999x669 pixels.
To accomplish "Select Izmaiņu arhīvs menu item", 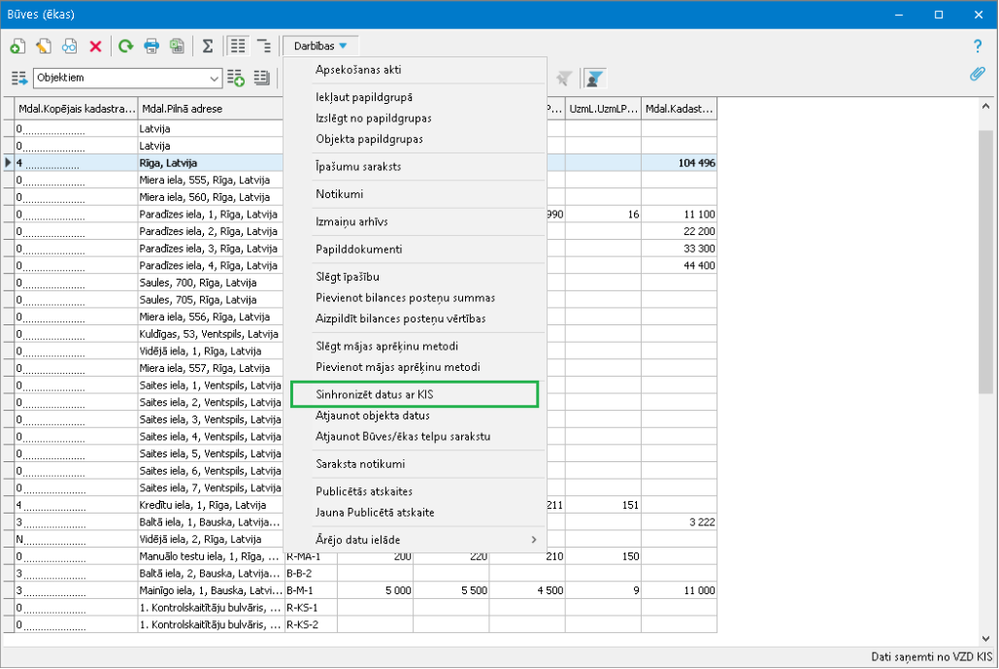I will pyautogui.click(x=415, y=222).
